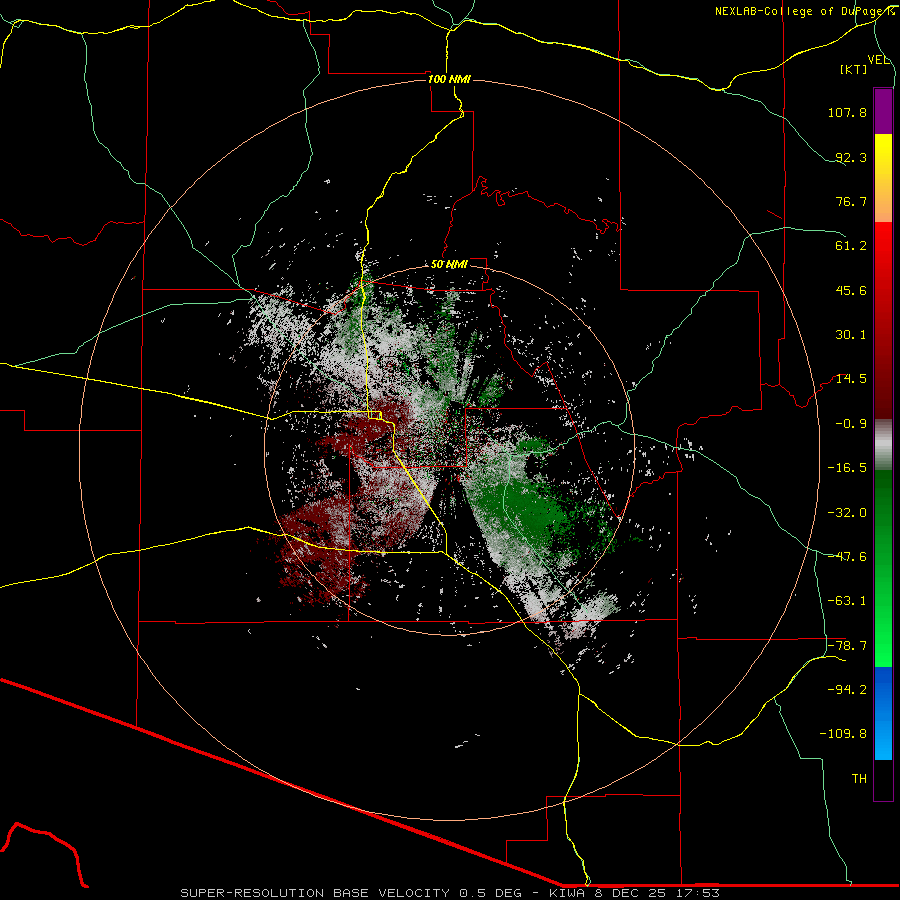Click the 50 NMI range ring label

pyautogui.click(x=449, y=265)
